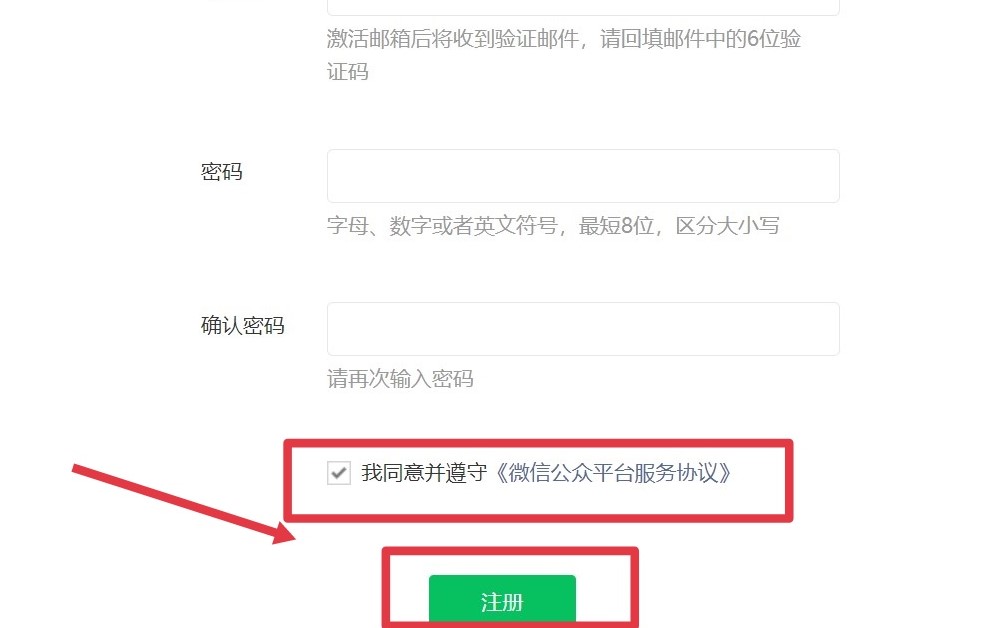996x628 pixels.
Task: Select the partially visible verification code field
Action: (x=583, y=7)
